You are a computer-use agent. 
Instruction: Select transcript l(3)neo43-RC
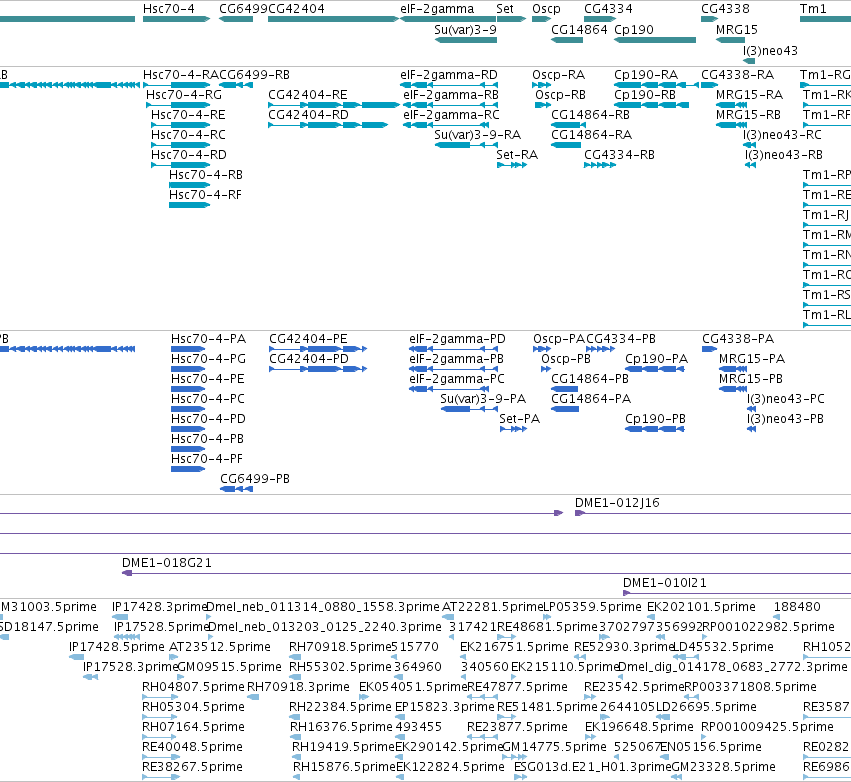750,145
